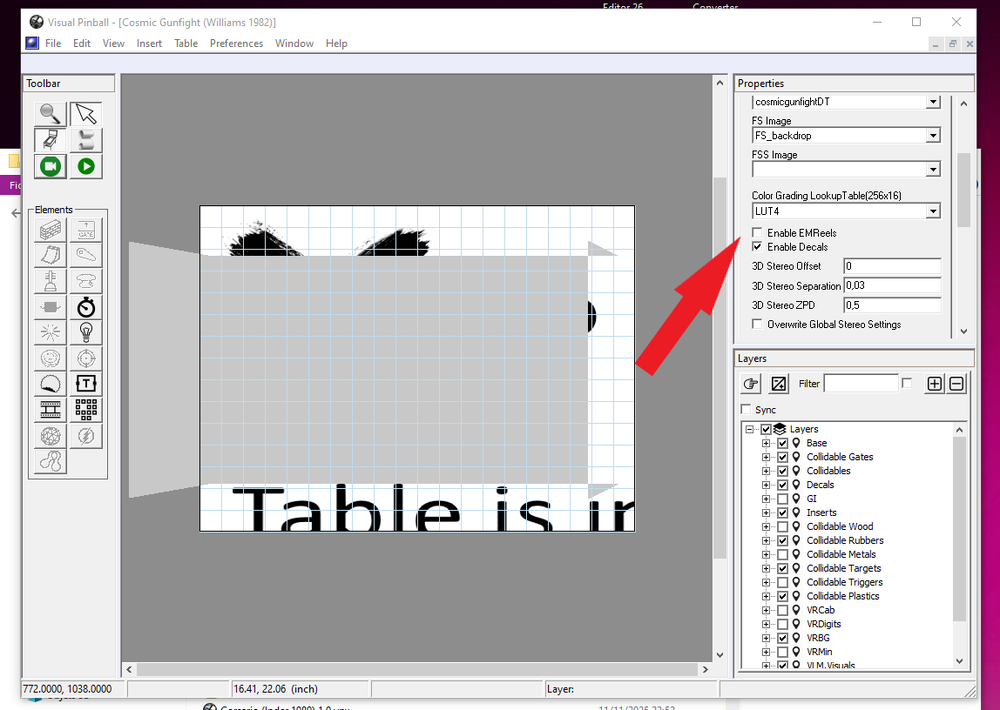Pick the Target crosshair element tool
The height and width of the screenshot is (710, 1000).
click(x=86, y=358)
